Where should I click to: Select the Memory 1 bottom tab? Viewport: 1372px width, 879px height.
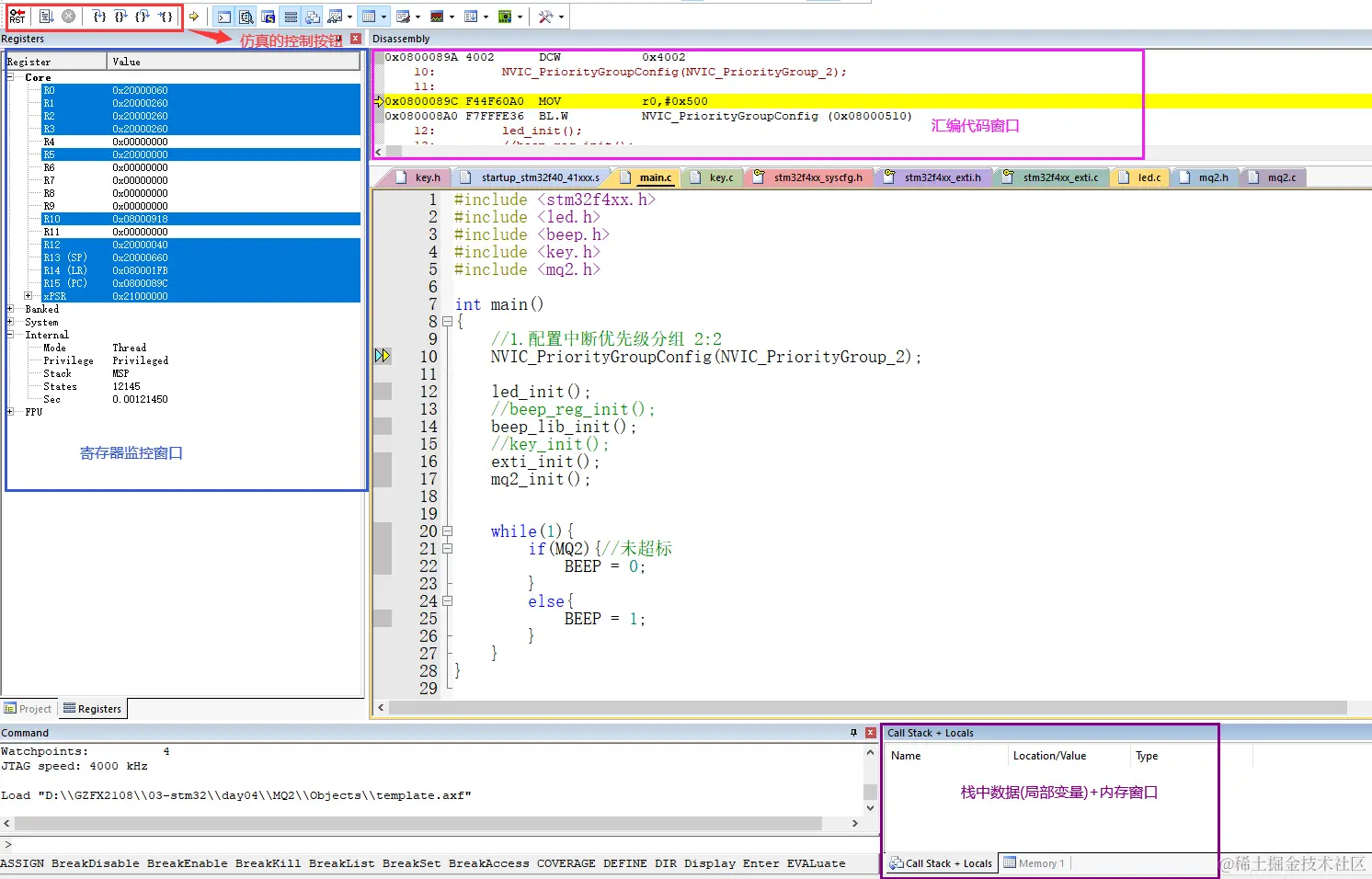click(x=1035, y=863)
